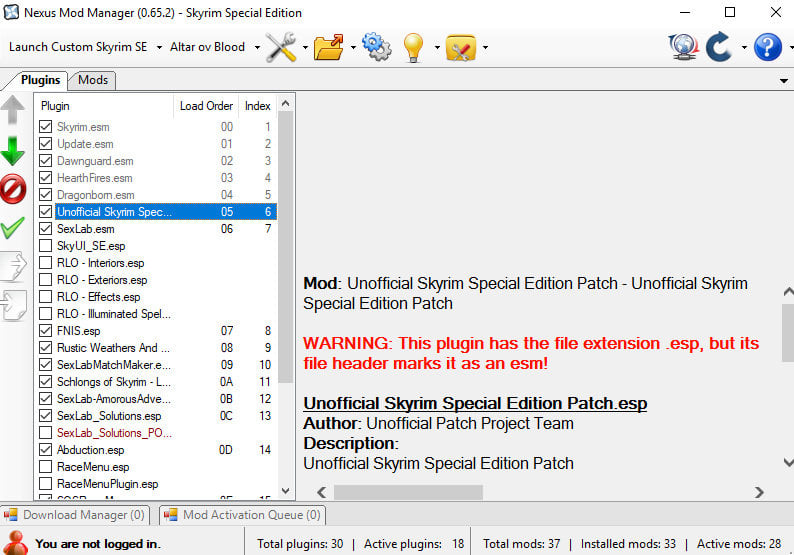794x555 pixels.
Task: Sort by the Index column header
Action: click(x=257, y=106)
